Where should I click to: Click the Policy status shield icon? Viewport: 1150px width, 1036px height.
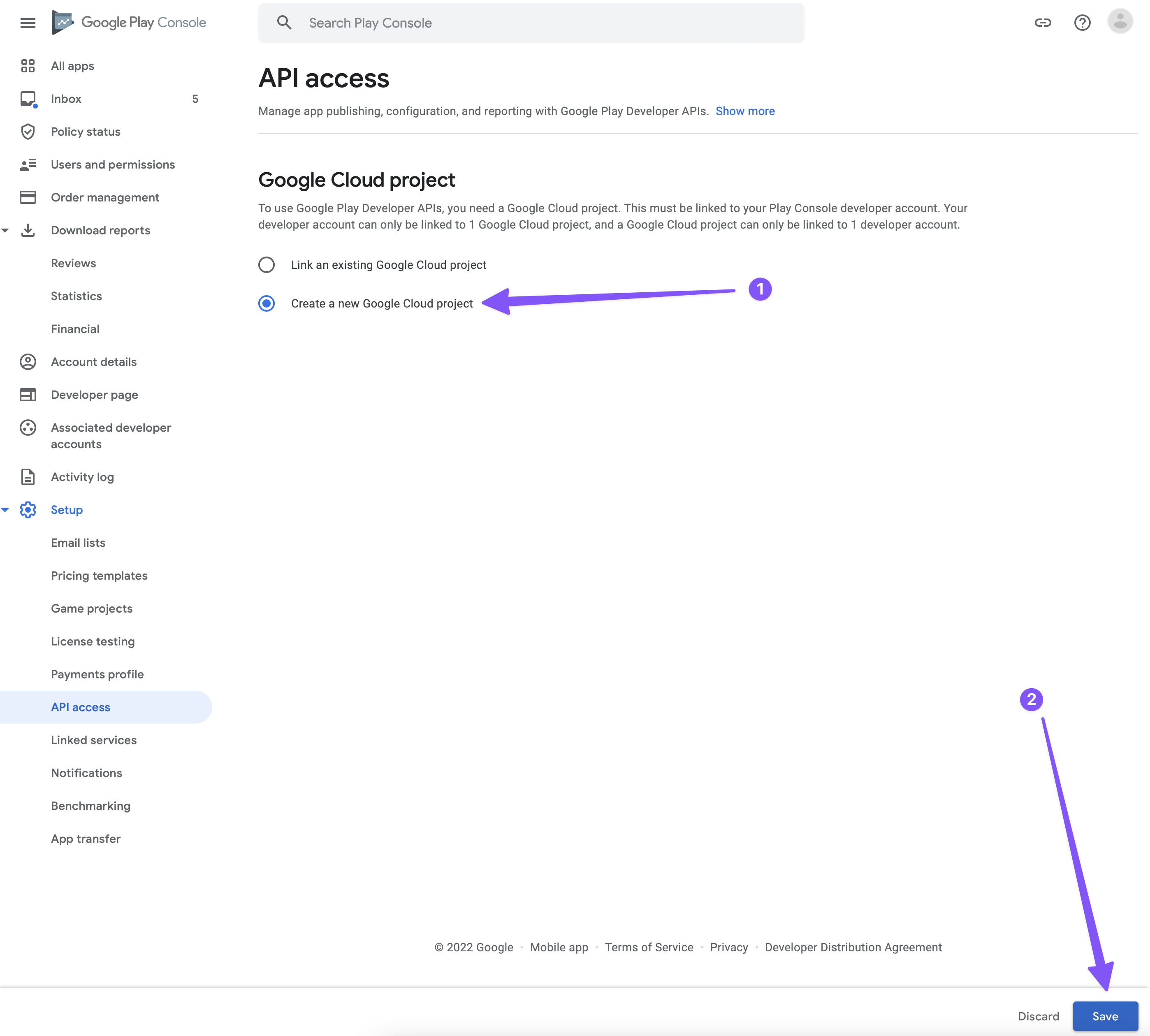click(x=27, y=132)
